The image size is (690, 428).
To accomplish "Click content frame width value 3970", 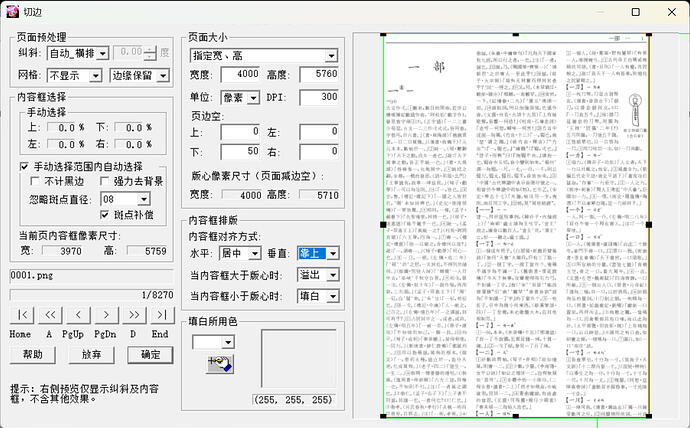I will click(62, 251).
